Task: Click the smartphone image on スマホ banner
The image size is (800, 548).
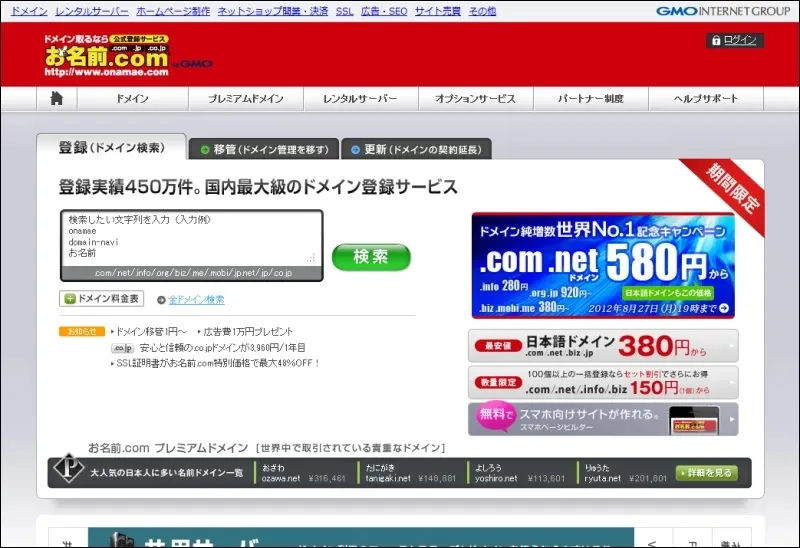Action: [694, 421]
